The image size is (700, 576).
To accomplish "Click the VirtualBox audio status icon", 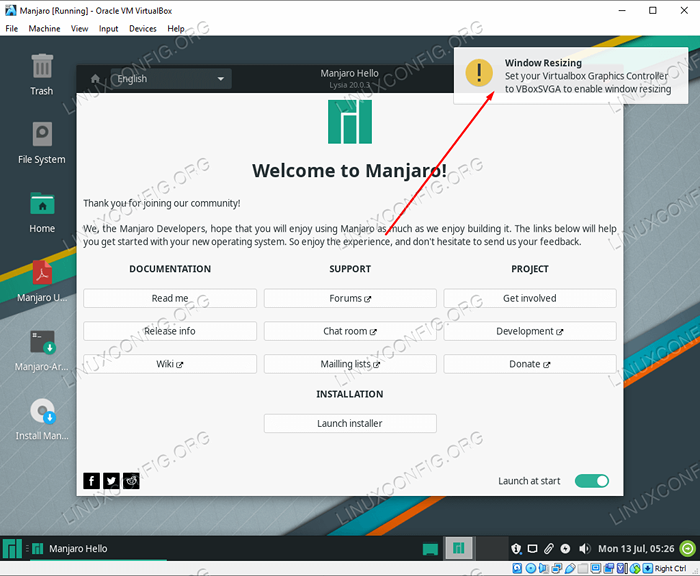I will (x=543, y=568).
